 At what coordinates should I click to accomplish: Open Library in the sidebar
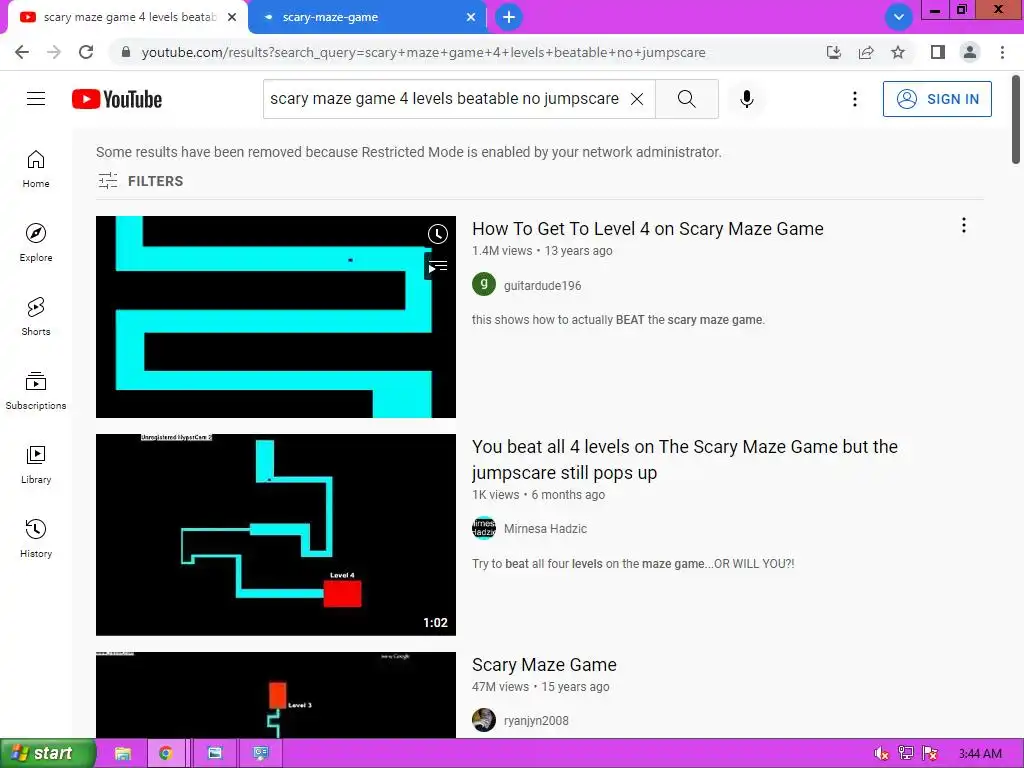36,464
